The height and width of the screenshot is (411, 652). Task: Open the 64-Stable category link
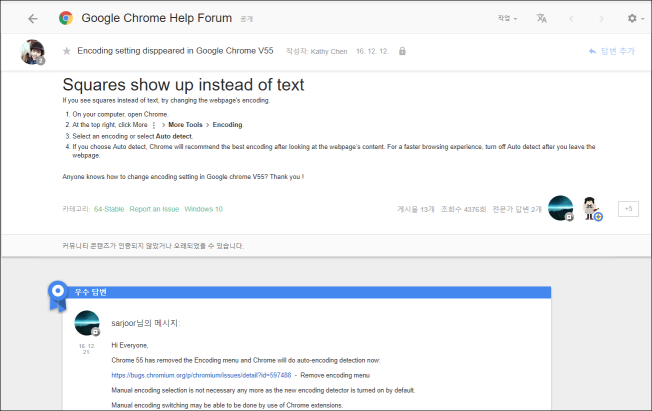[x=109, y=209]
